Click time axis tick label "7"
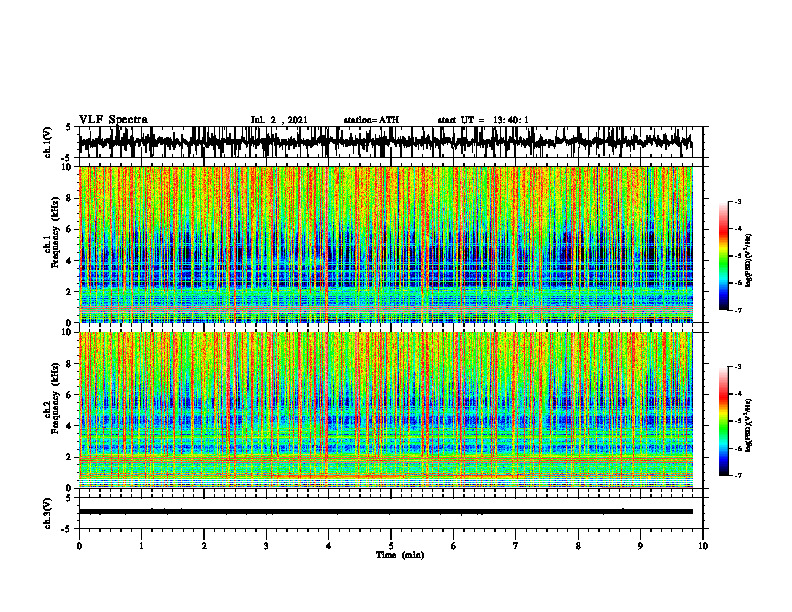The height and width of the screenshot is (612, 792). pyautogui.click(x=516, y=546)
